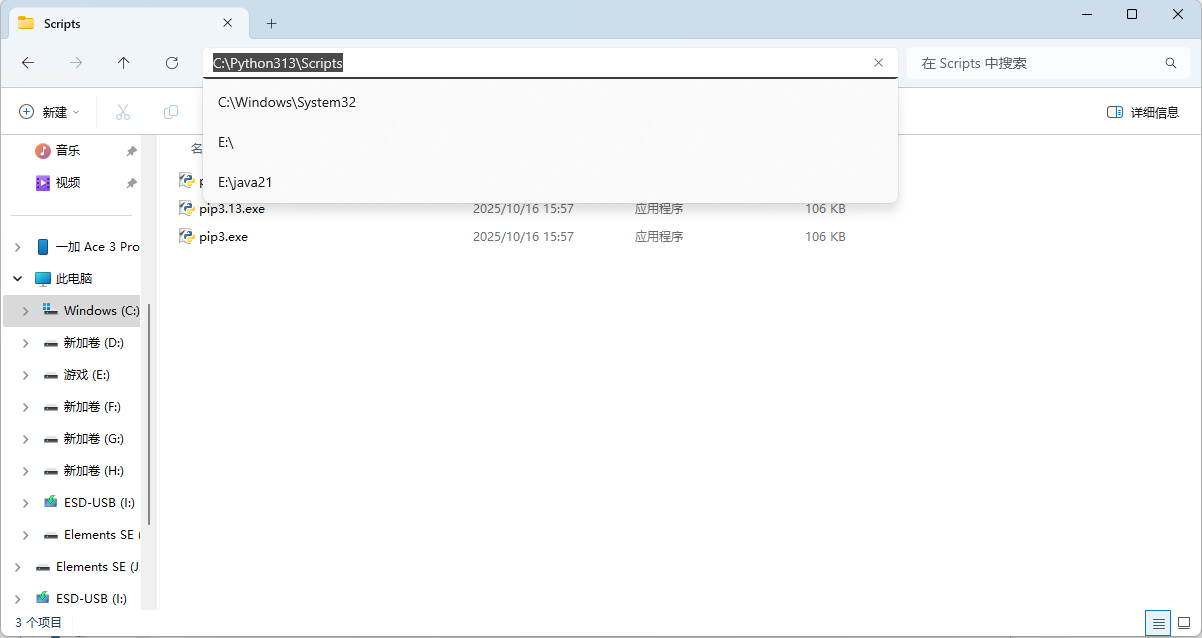Collapse the 此电脑 tree node

tap(18, 279)
